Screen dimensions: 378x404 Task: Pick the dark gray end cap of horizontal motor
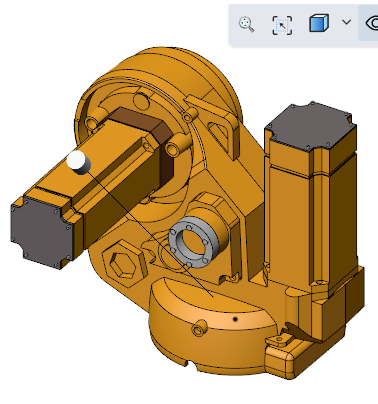click(41, 232)
